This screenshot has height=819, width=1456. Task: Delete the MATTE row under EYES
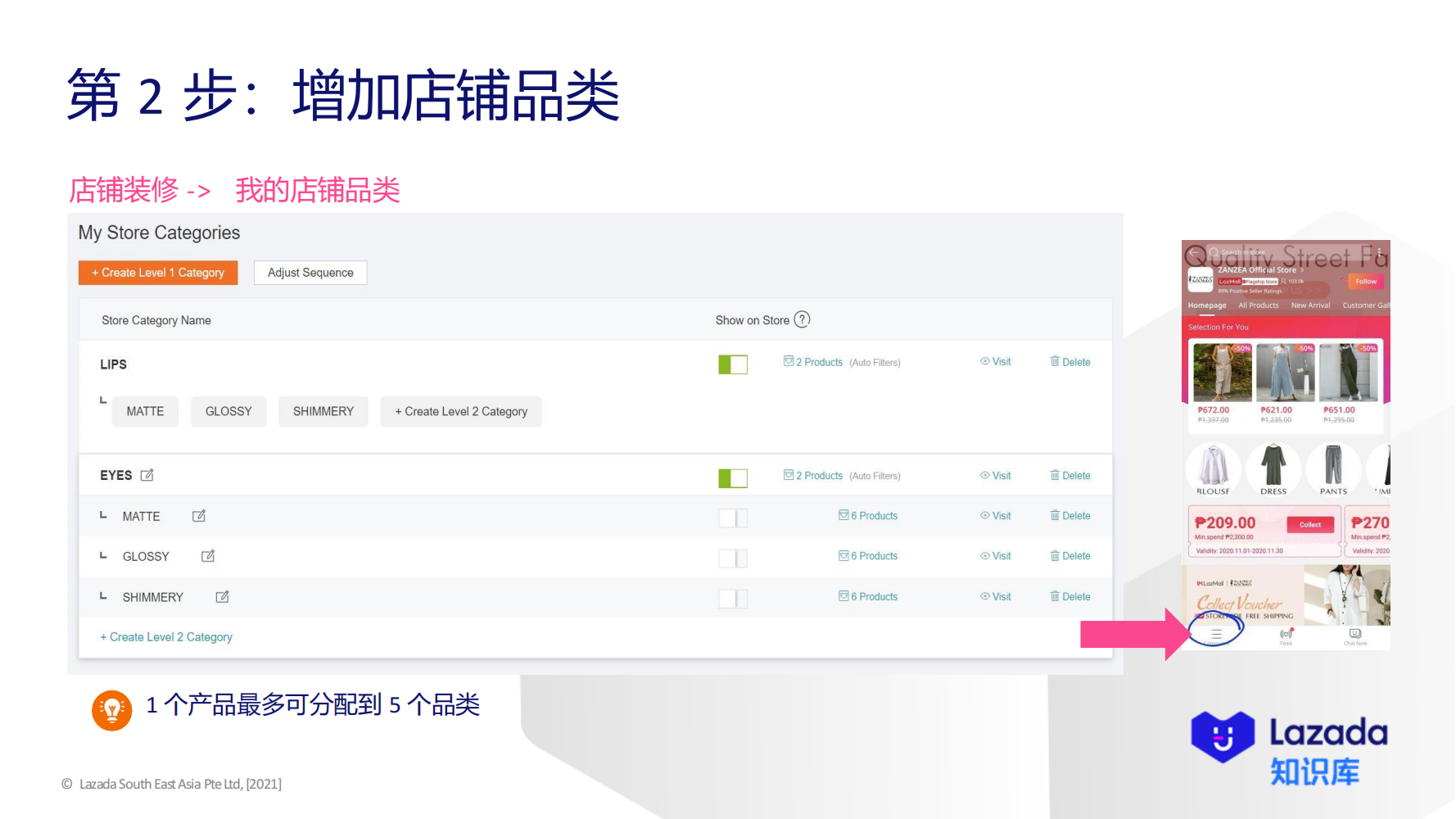(1070, 516)
